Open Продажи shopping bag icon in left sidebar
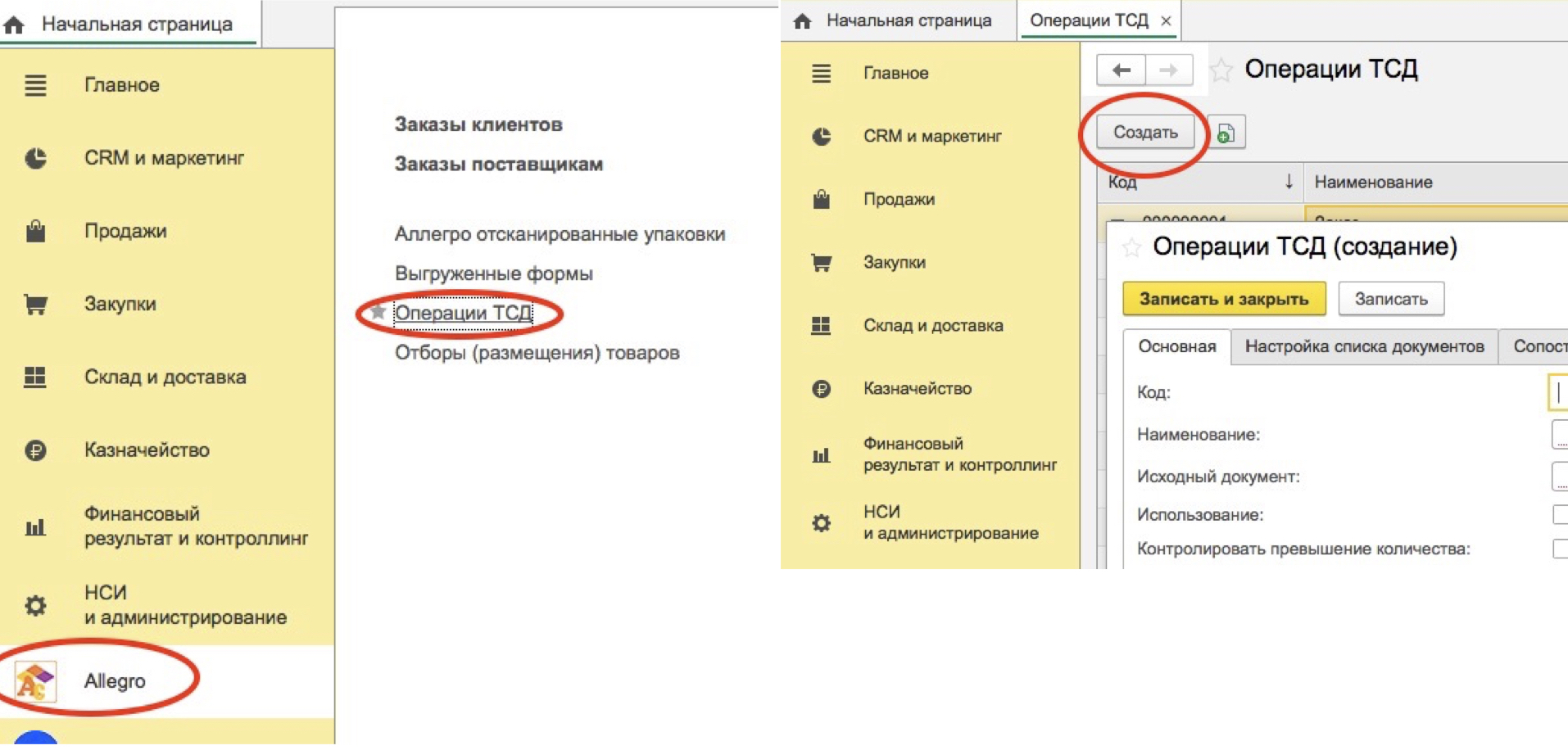 coord(35,231)
